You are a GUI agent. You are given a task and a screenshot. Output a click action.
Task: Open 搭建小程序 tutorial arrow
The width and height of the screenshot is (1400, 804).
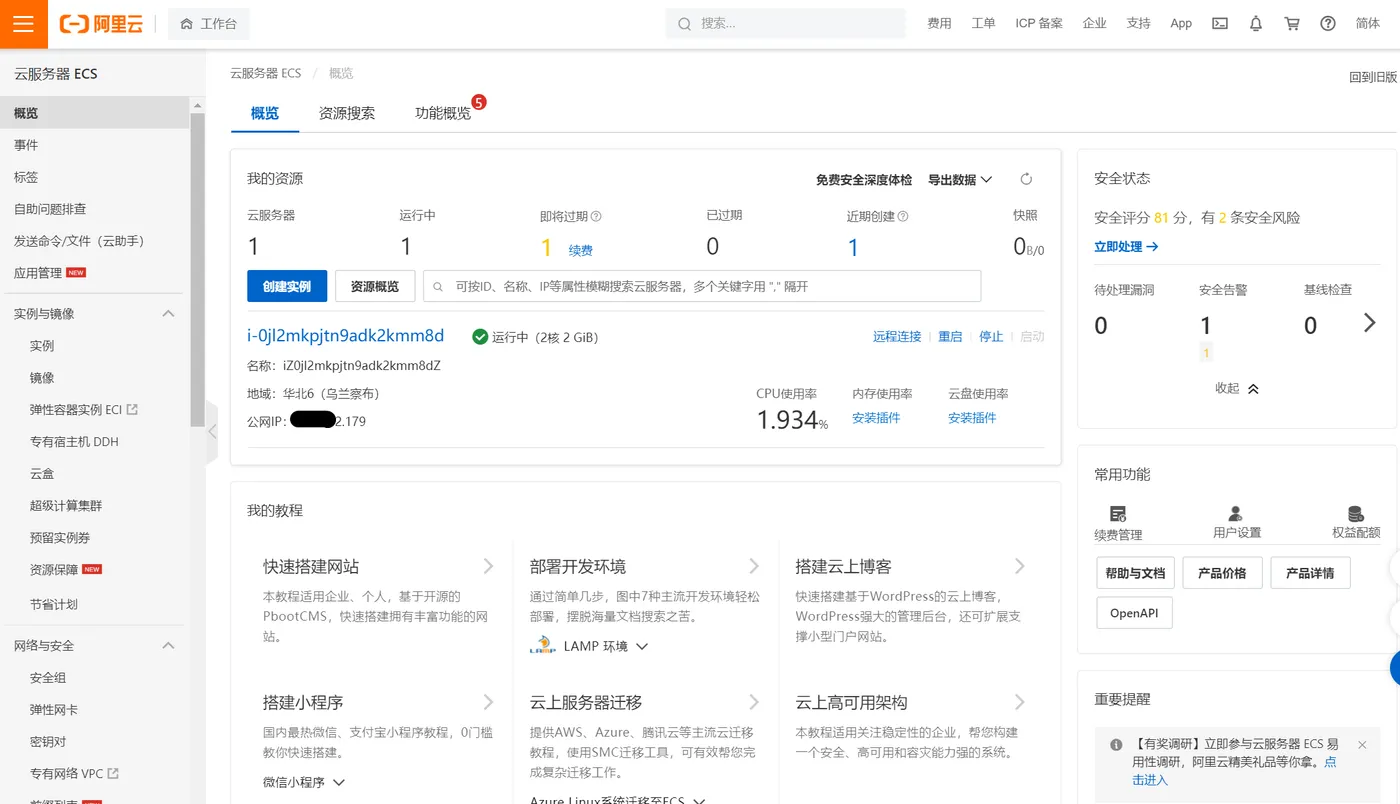pyautogui.click(x=488, y=702)
